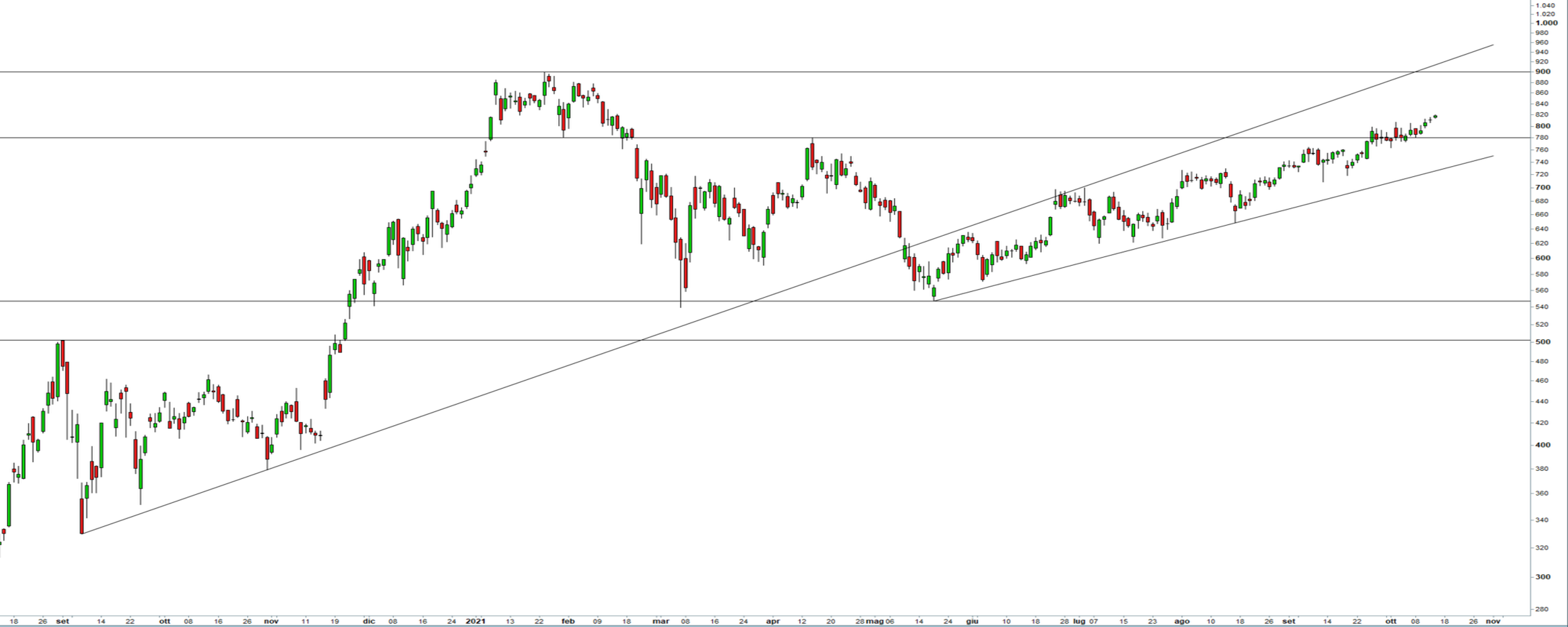Click the apr month label on the time axis
The width and height of the screenshot is (1568, 627).
tap(773, 621)
